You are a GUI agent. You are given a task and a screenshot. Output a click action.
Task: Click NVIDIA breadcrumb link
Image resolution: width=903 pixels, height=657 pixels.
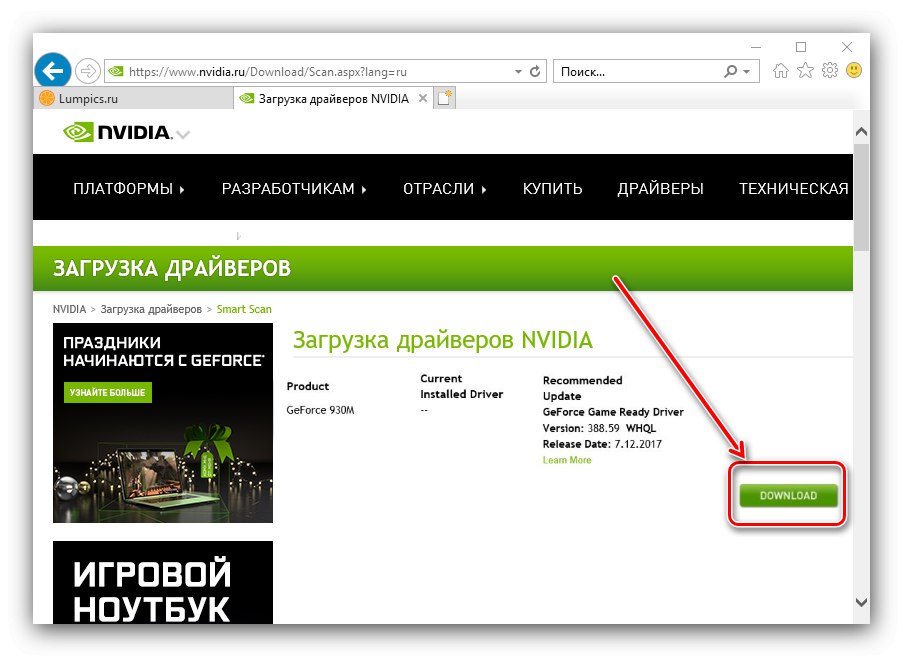(69, 309)
